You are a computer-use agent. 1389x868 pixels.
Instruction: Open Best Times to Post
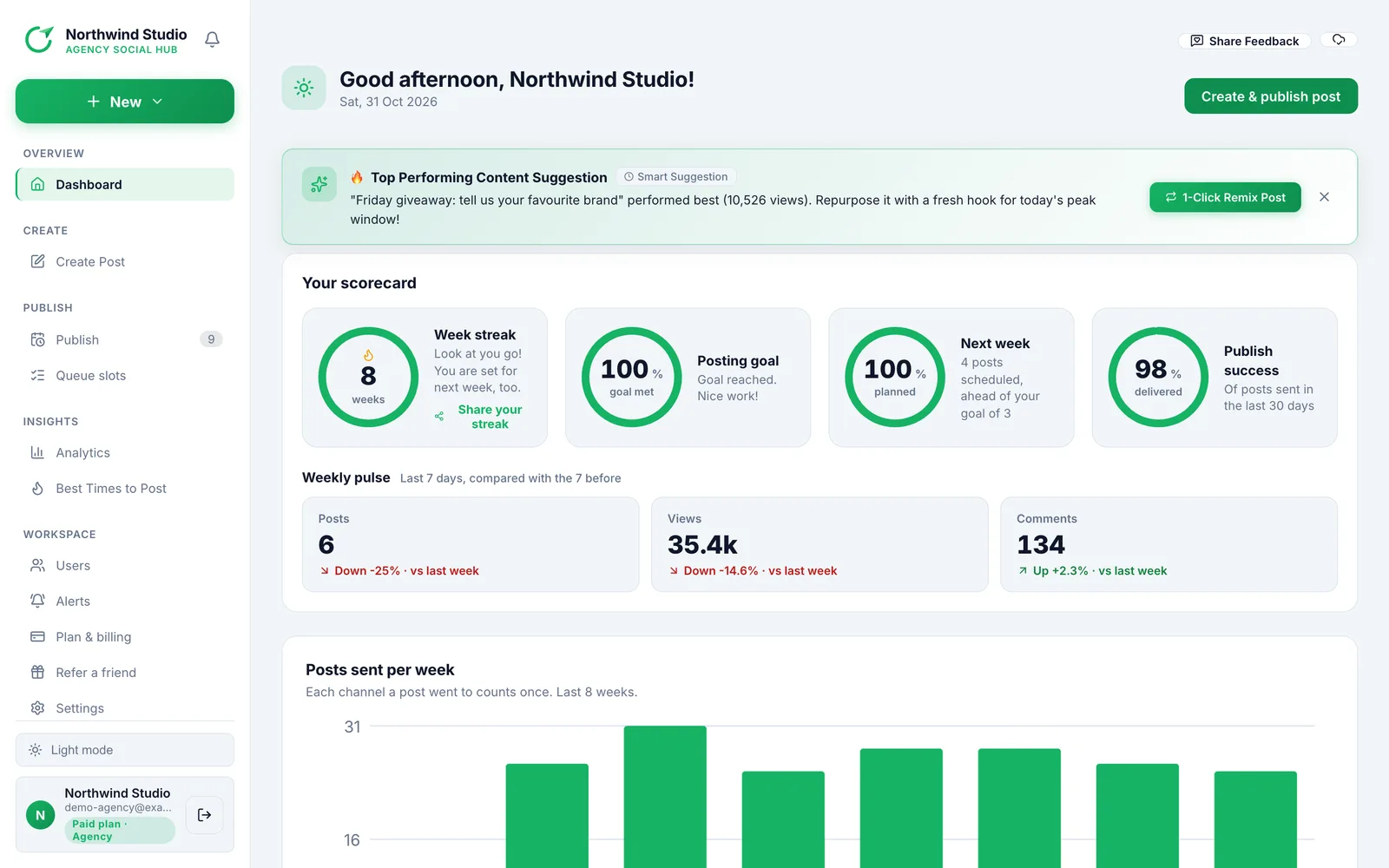[125, 488]
